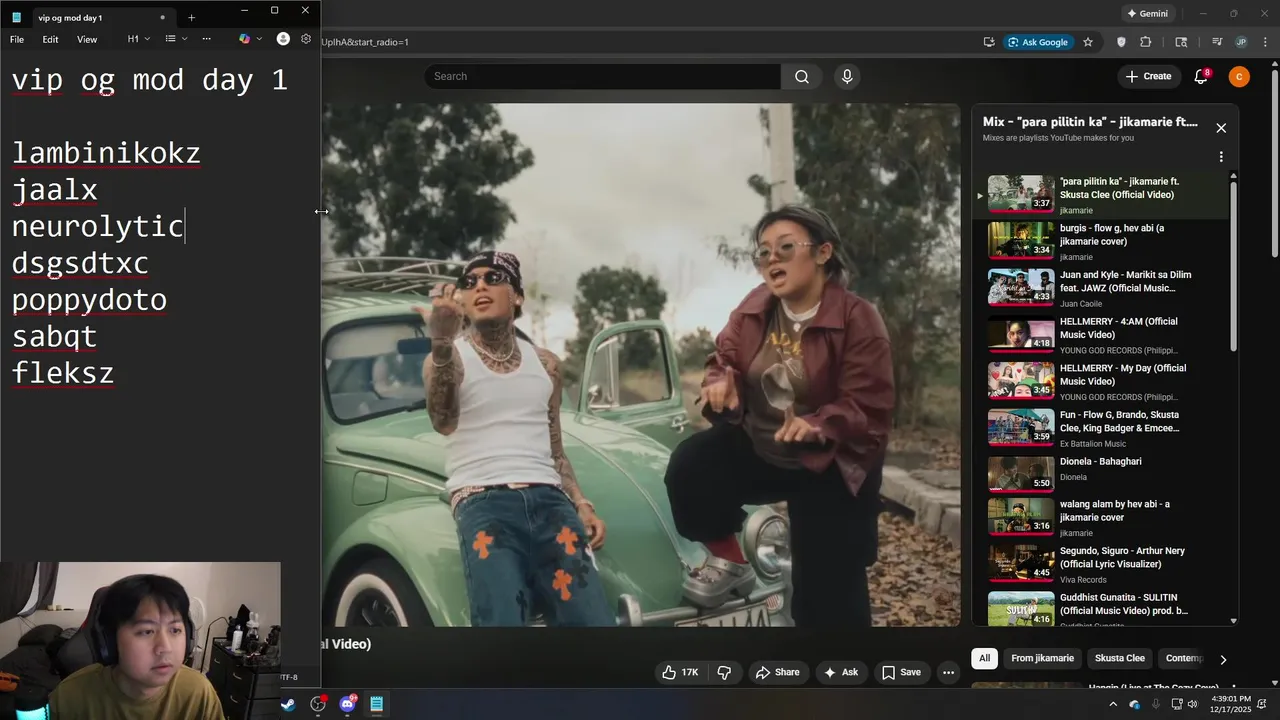Select currently playing 'para pilitin ka' item

(1100, 195)
